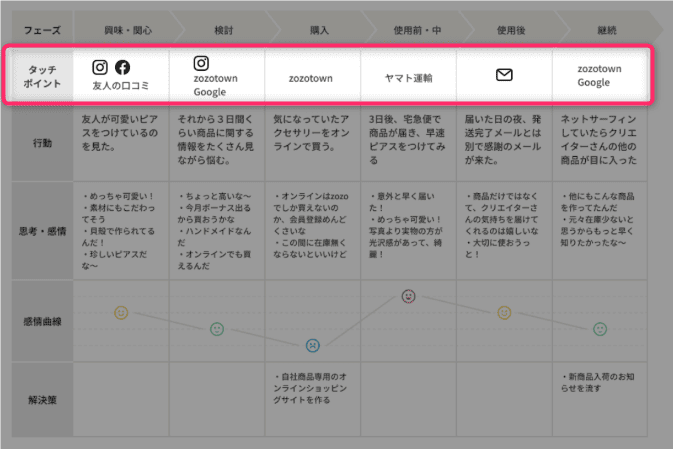The image size is (673, 449).
Task: Select the green face in 継続 emotion curve
Action: pos(600,328)
